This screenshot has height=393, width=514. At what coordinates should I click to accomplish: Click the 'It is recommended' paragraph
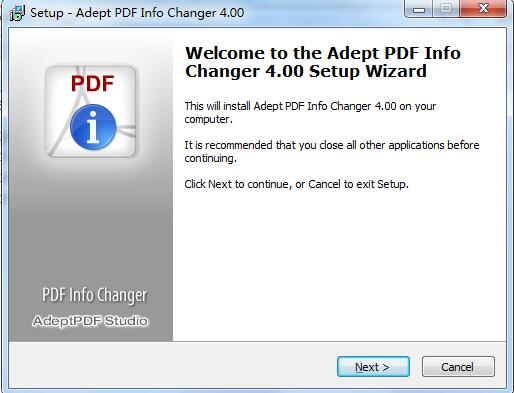pos(332,151)
